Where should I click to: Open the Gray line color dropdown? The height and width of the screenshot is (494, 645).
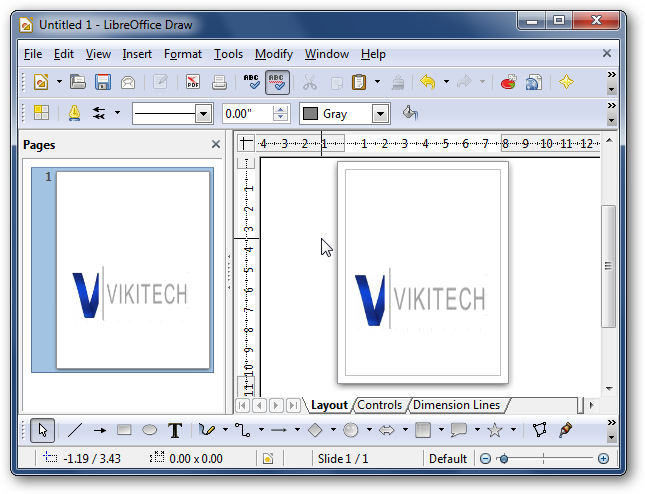tap(381, 114)
